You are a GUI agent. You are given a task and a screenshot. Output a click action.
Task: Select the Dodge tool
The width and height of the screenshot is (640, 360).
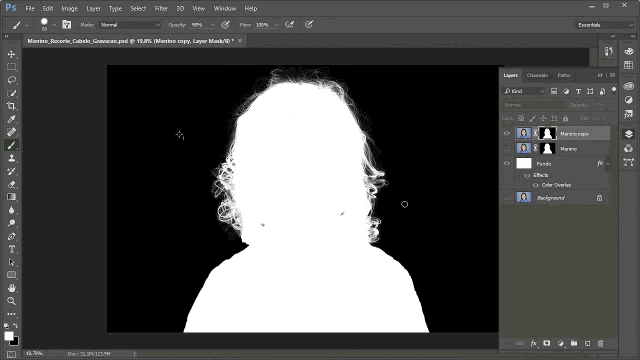pyautogui.click(x=11, y=223)
